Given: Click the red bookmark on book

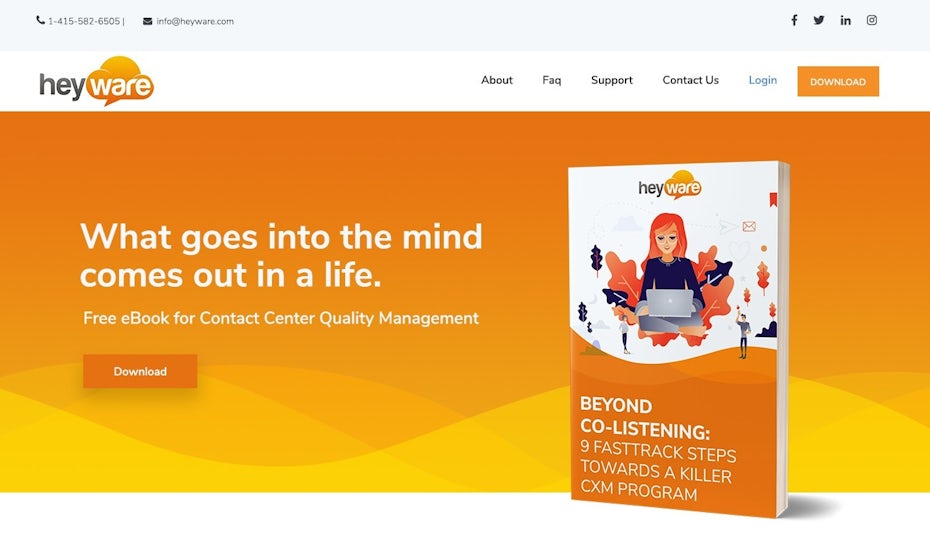Looking at the screenshot, I should pyautogui.click(x=773, y=199).
